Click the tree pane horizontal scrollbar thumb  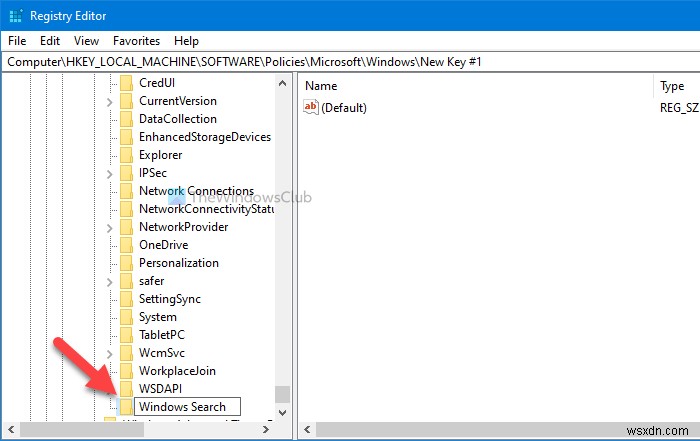click(x=82, y=429)
